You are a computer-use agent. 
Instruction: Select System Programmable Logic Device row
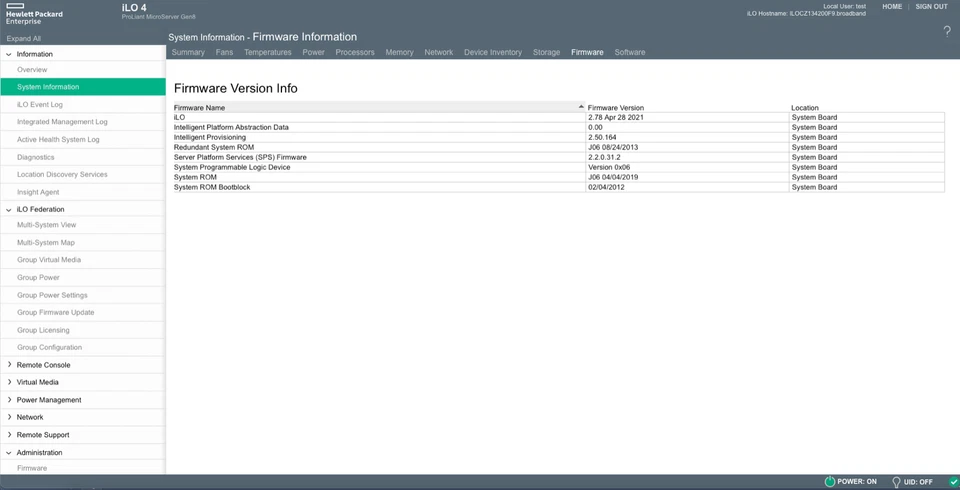click(559, 167)
